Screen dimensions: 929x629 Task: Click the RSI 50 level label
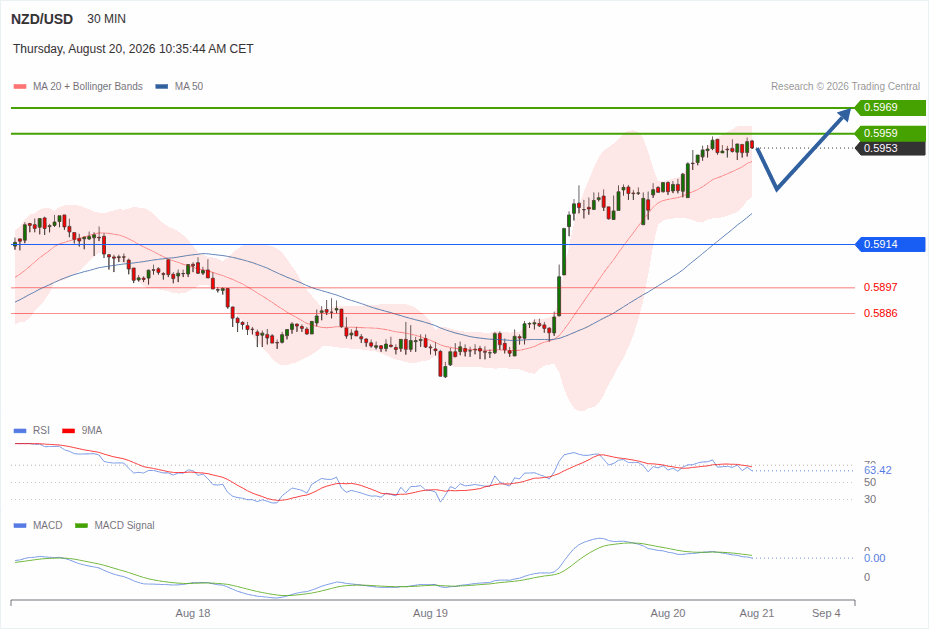(870, 482)
